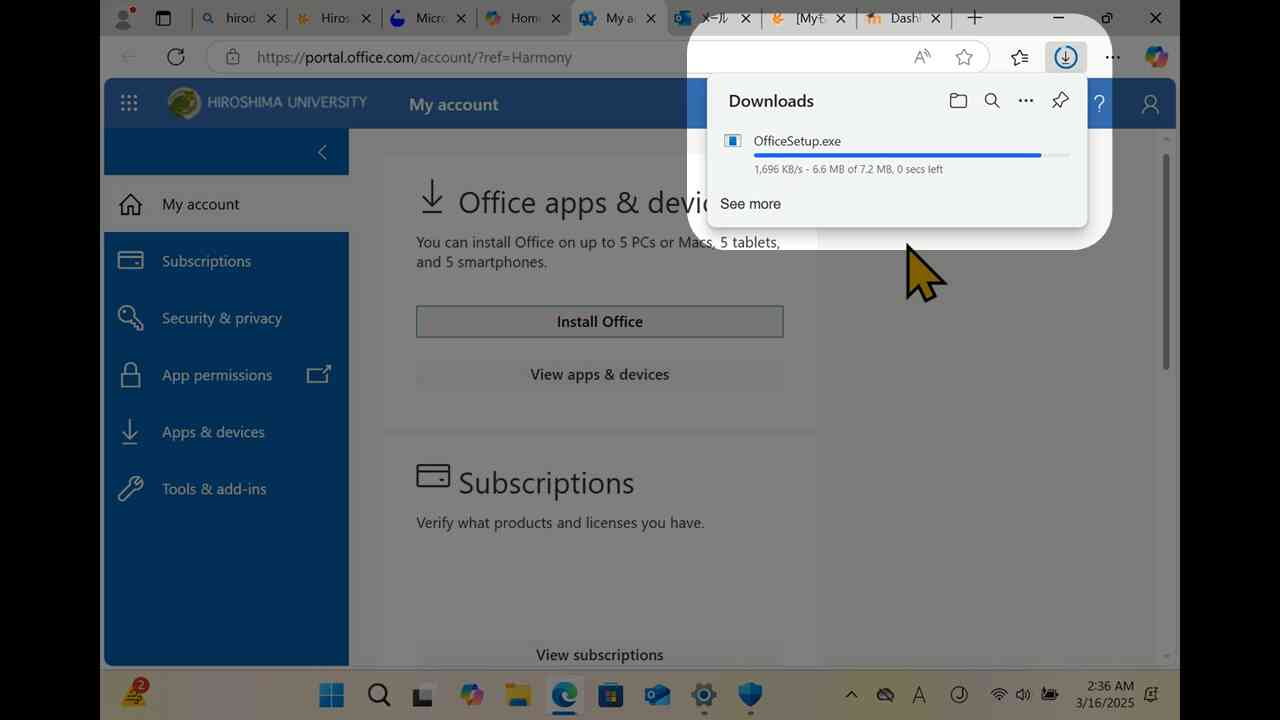1280x720 pixels.
Task: Open the Edge profile avatar icon
Action: (x=125, y=18)
